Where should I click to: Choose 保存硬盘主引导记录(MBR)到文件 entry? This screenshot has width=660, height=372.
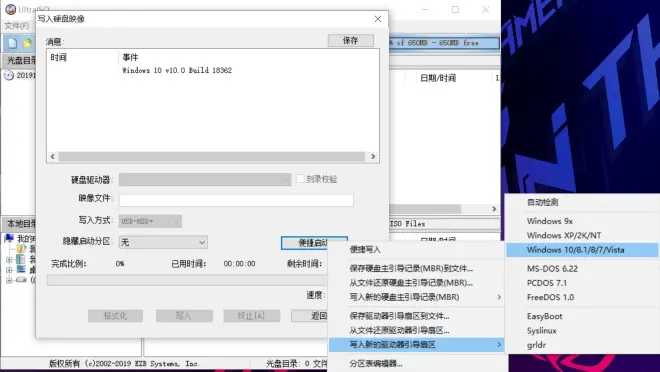(411, 268)
